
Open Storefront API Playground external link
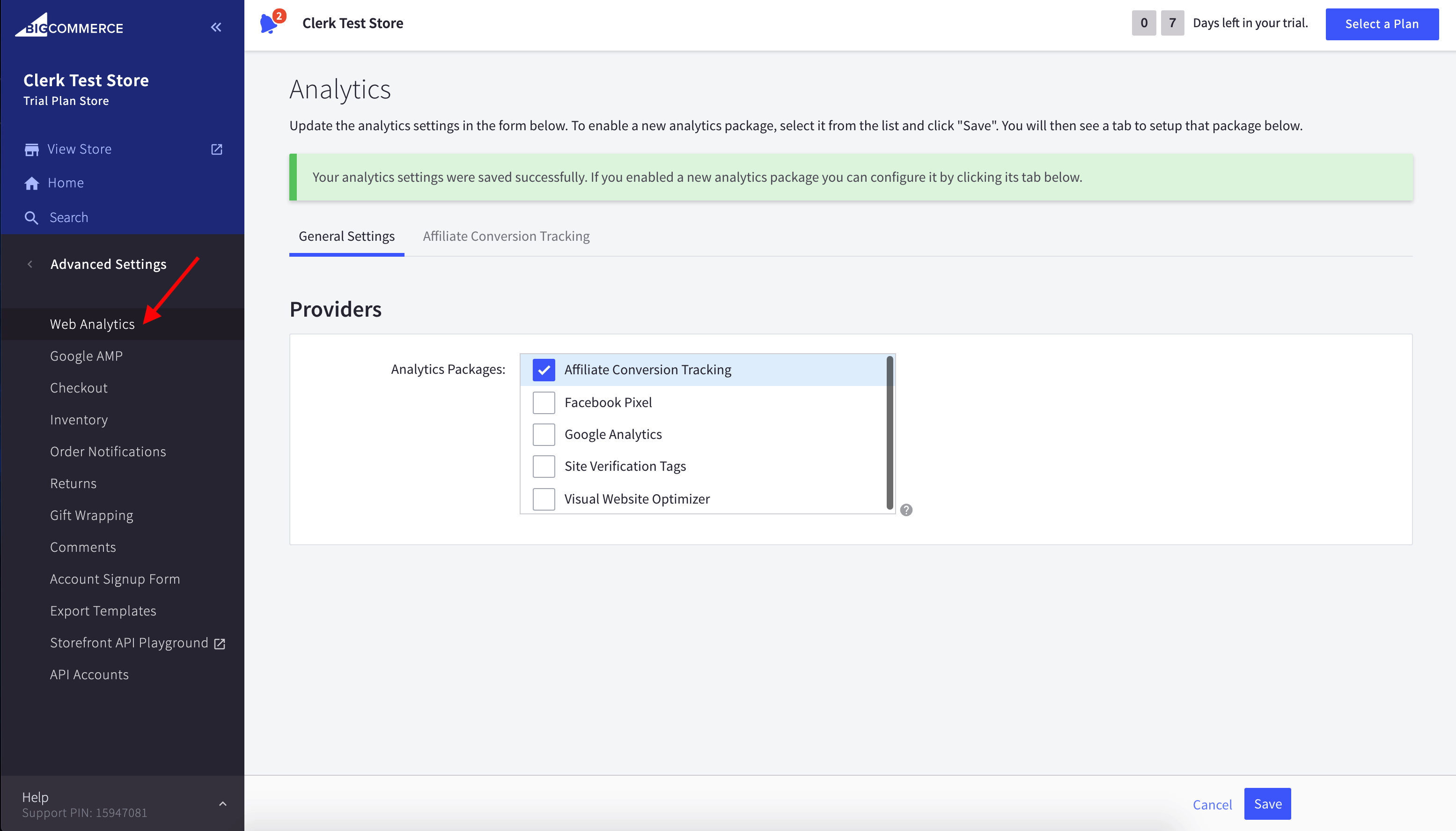(220, 643)
